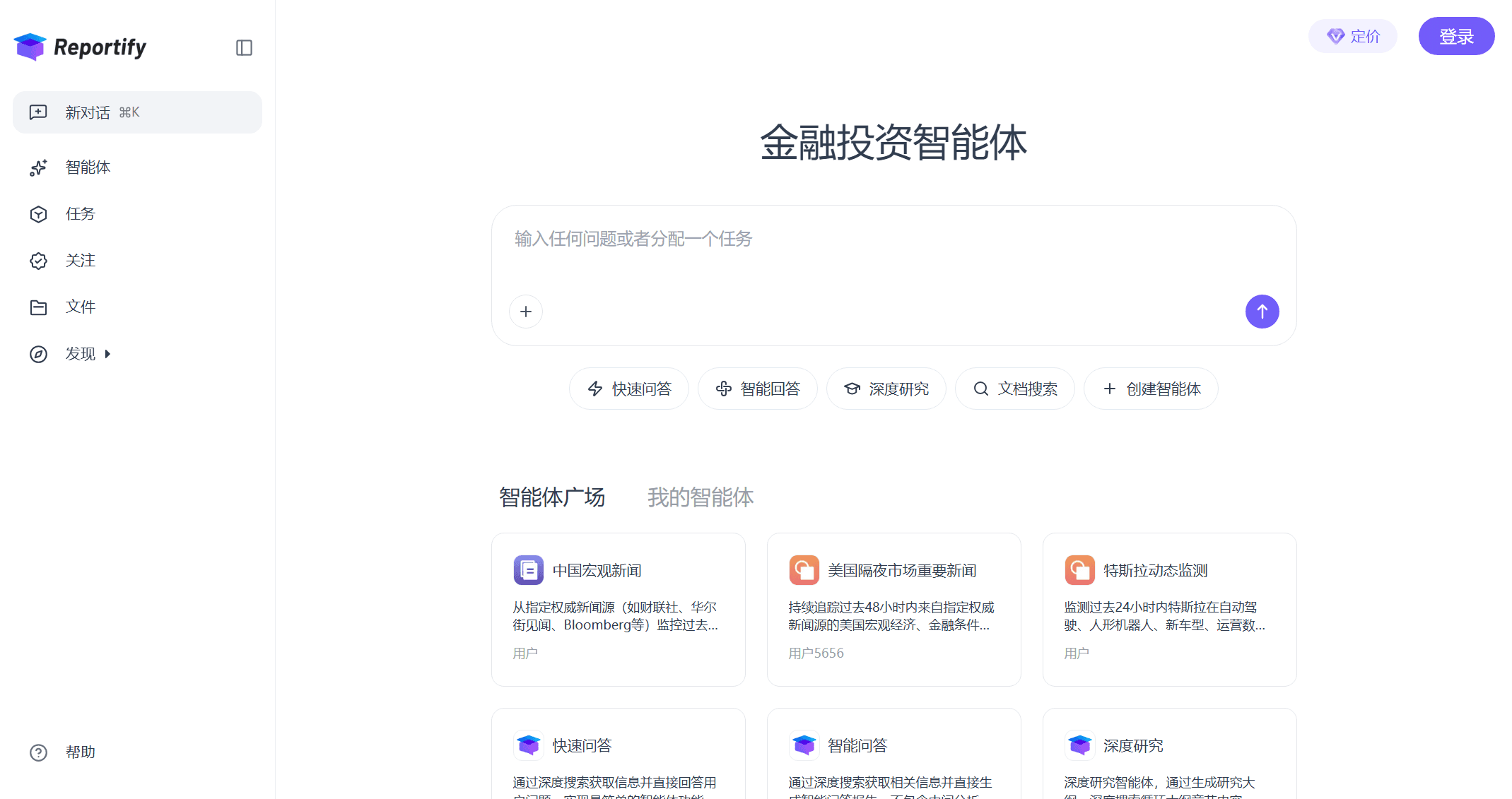The image size is (1512, 799).
Task: Click the 登录 login button
Action: pos(1456,35)
